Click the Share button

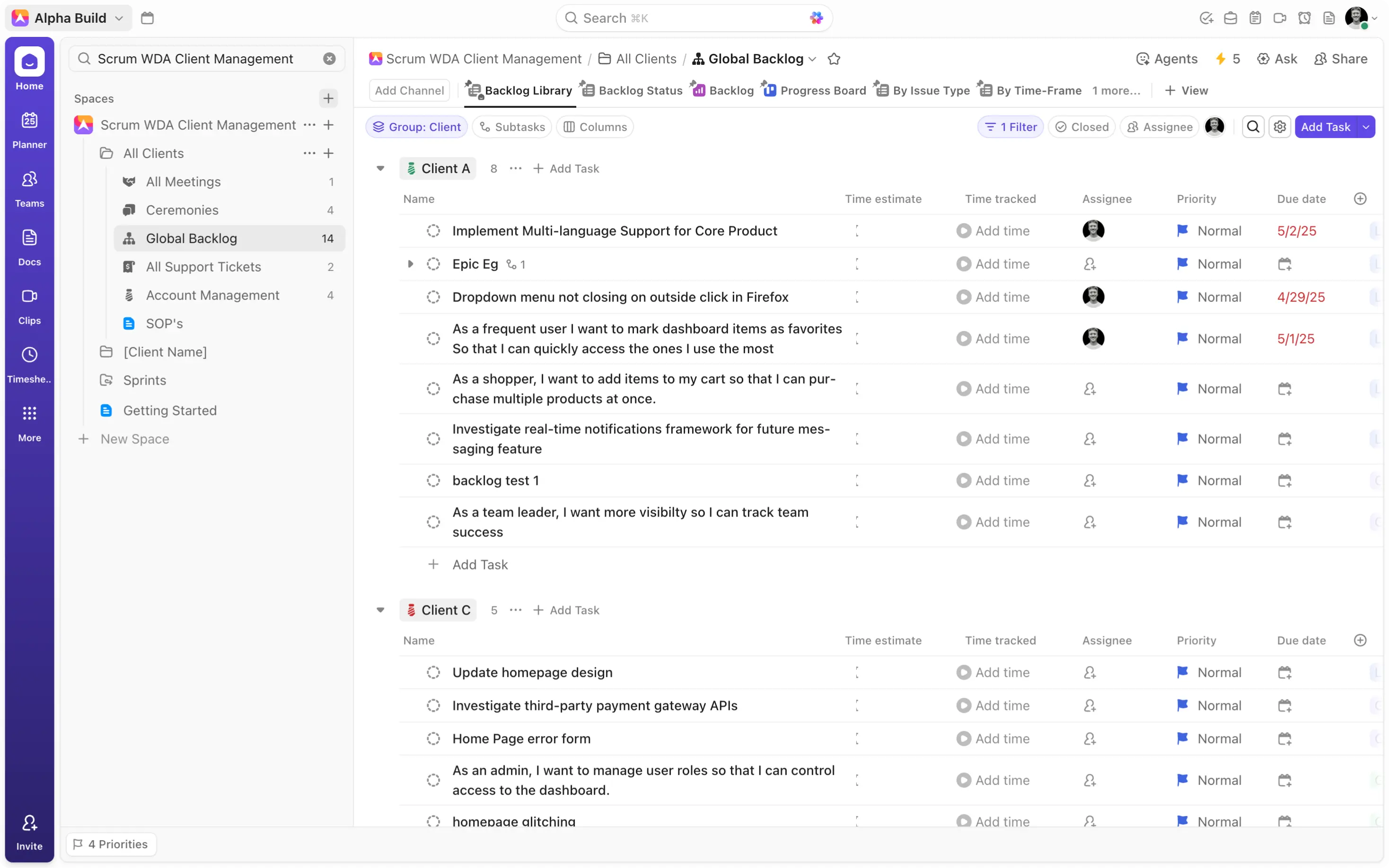click(x=1340, y=59)
